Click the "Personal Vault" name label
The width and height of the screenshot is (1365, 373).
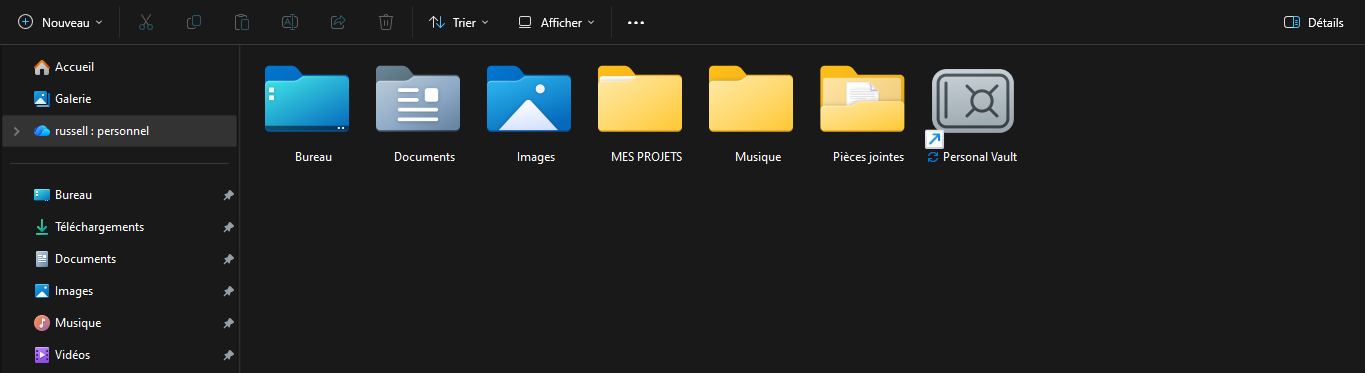(980, 157)
